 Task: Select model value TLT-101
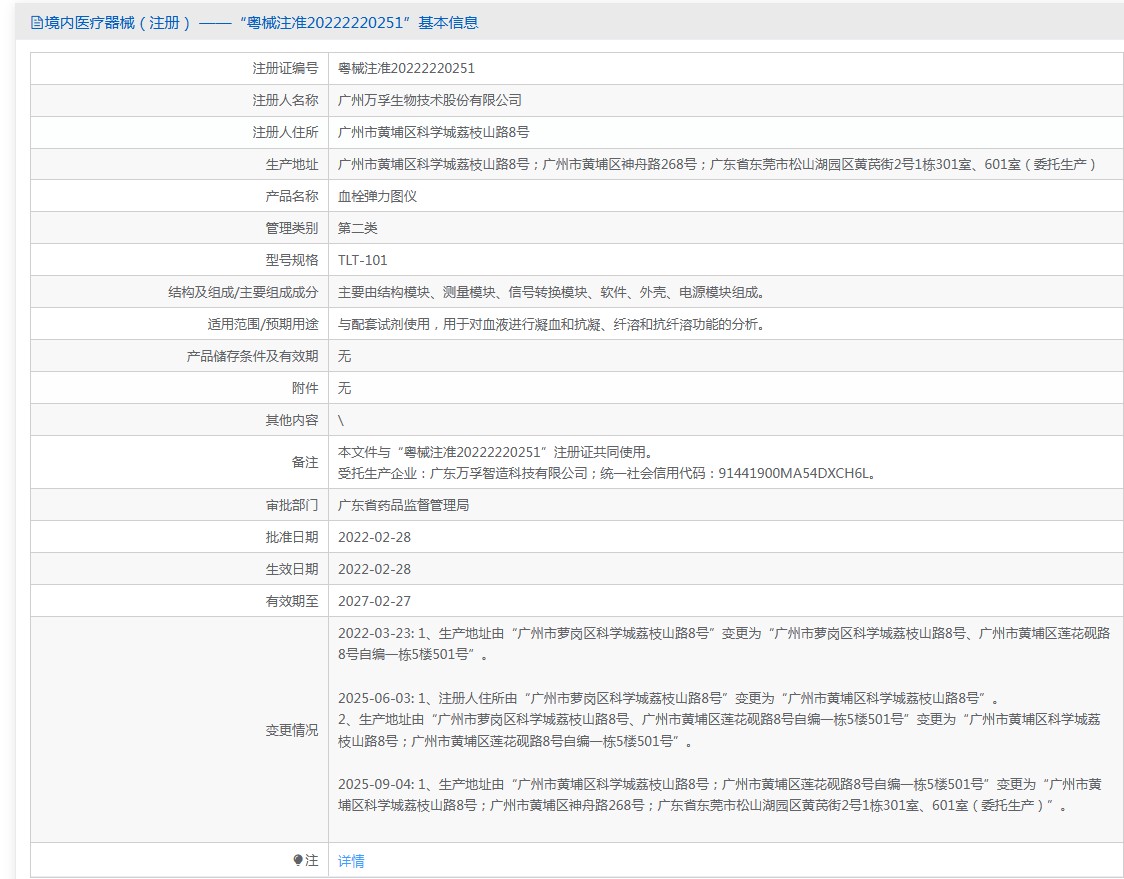coord(363,260)
